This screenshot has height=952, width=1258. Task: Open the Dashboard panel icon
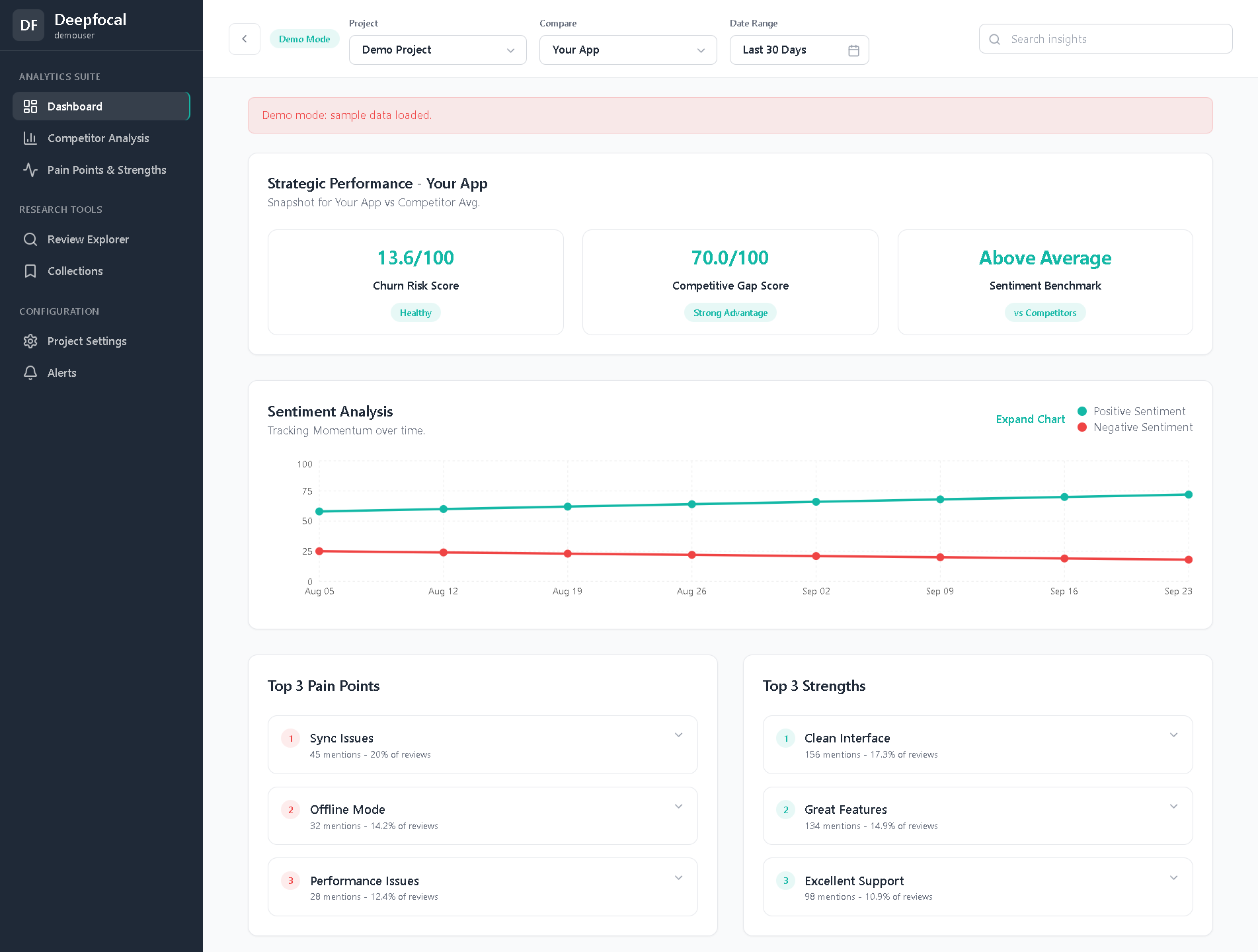(x=30, y=106)
